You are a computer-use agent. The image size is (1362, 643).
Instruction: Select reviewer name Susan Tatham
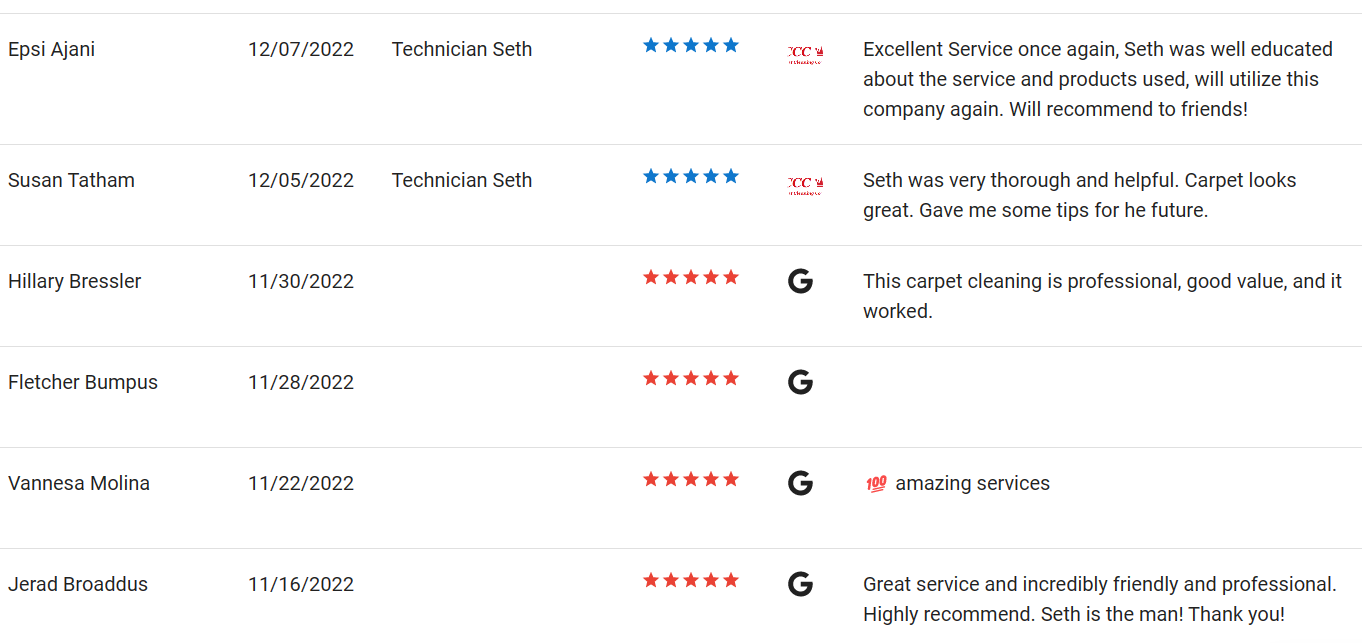pos(71,180)
